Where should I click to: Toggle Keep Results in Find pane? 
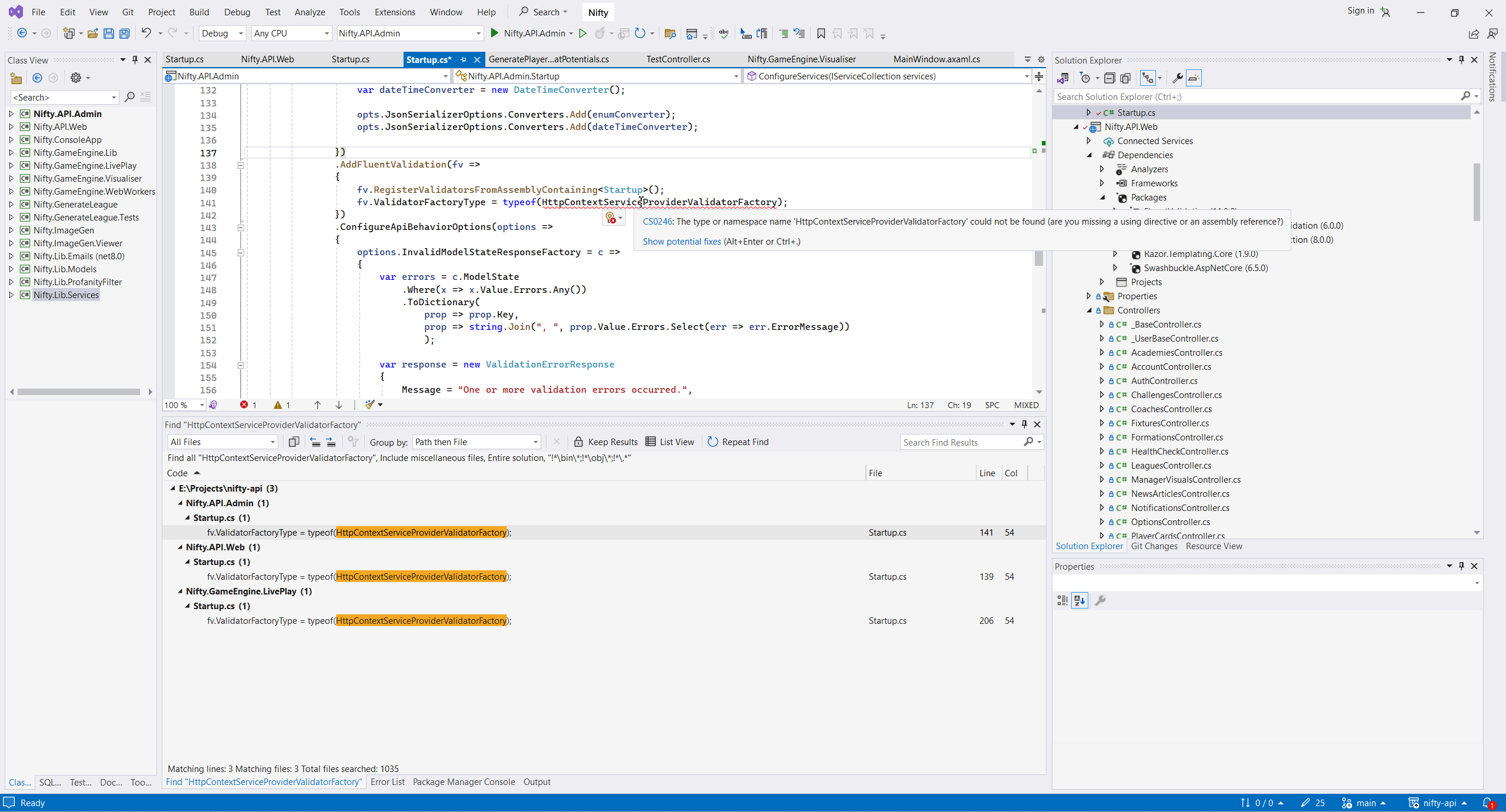[x=606, y=442]
